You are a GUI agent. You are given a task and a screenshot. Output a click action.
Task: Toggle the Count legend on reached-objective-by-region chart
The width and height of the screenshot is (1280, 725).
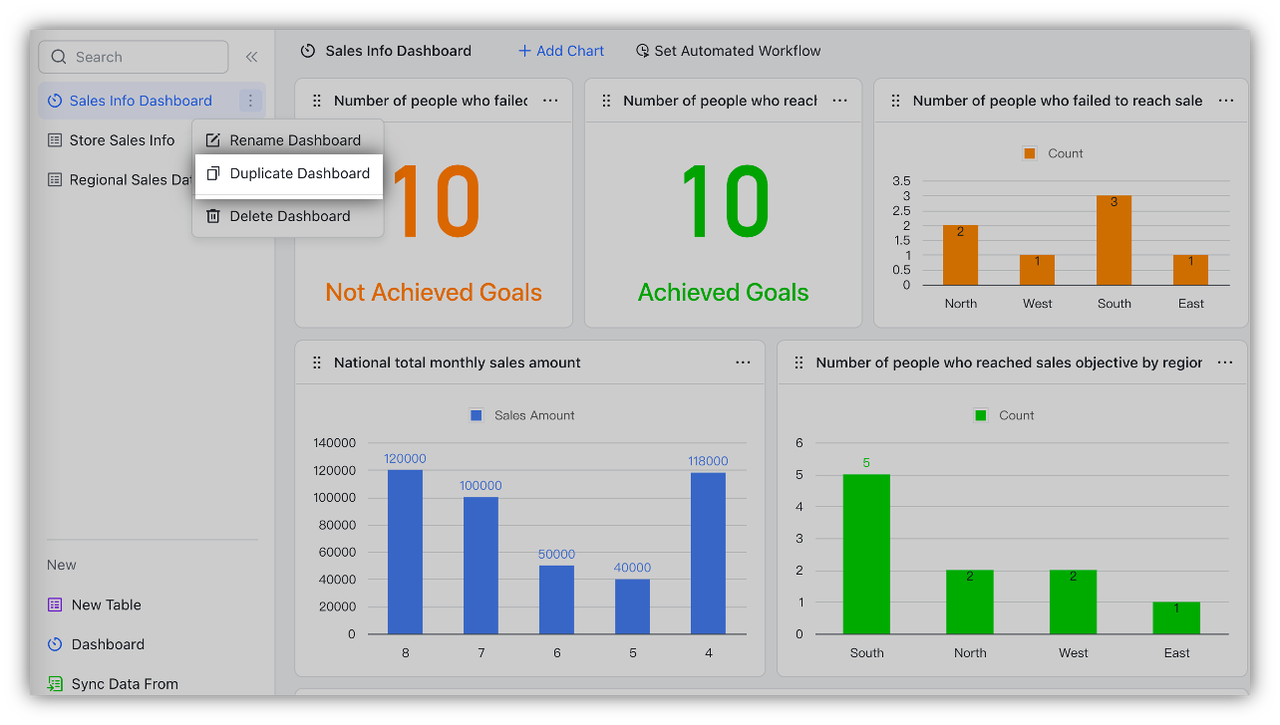(x=1003, y=415)
